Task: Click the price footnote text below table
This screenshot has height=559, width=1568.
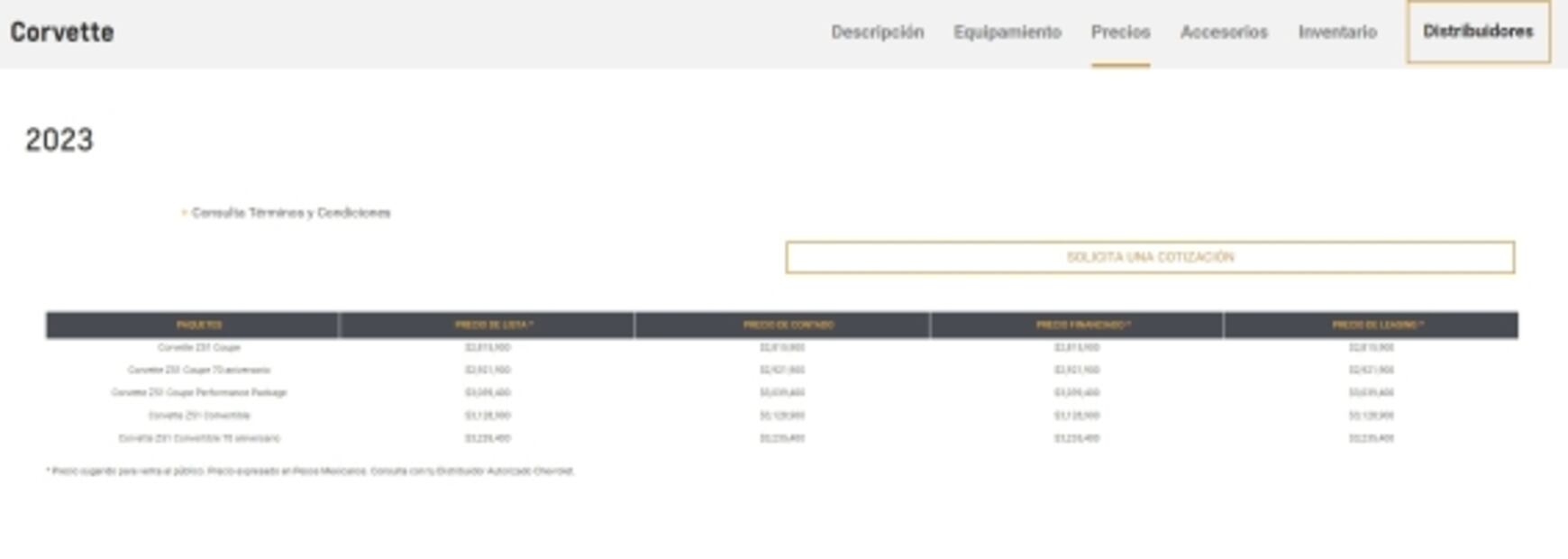Action: (310, 471)
